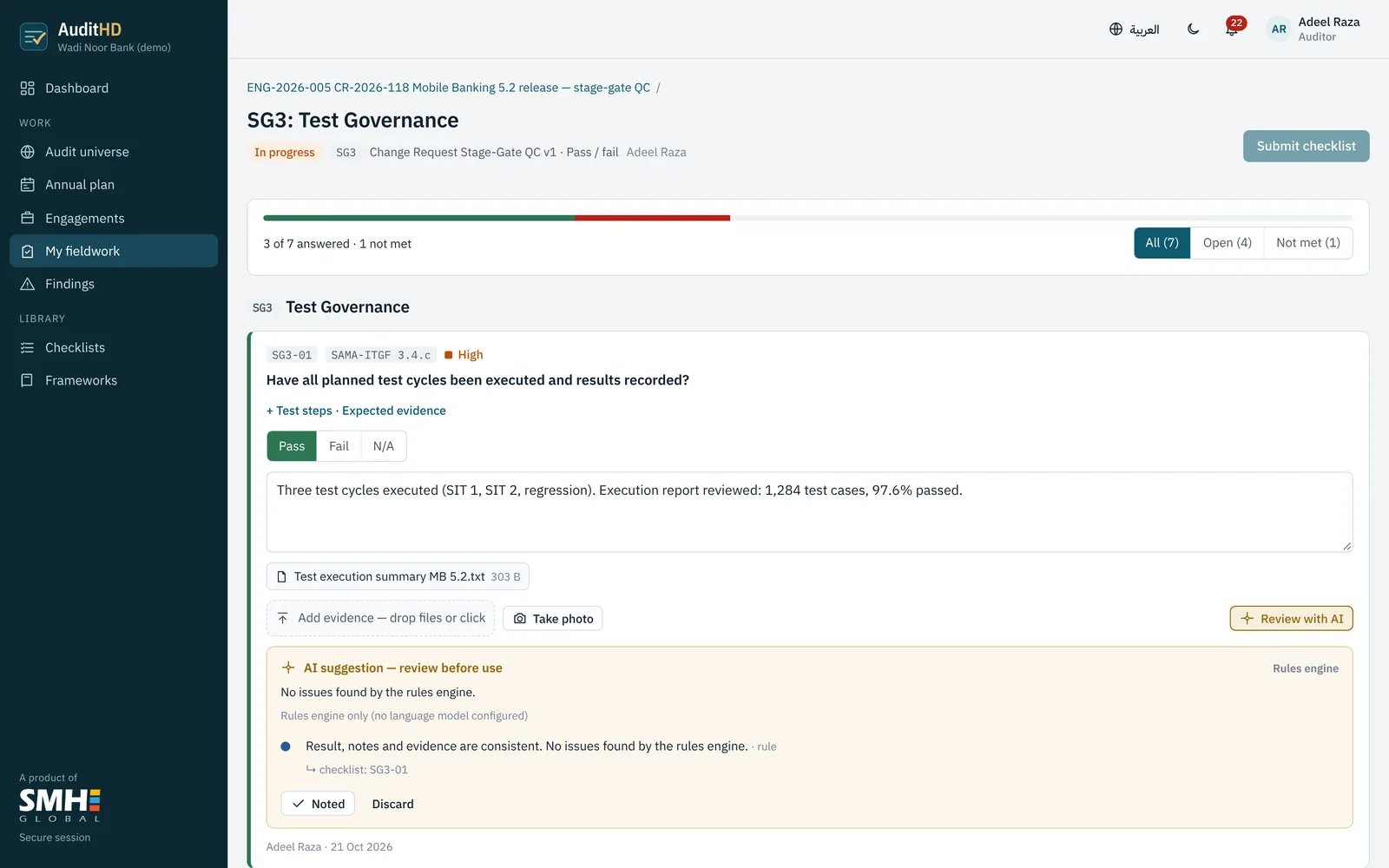Filter to Not met (1) questions

point(1307,243)
